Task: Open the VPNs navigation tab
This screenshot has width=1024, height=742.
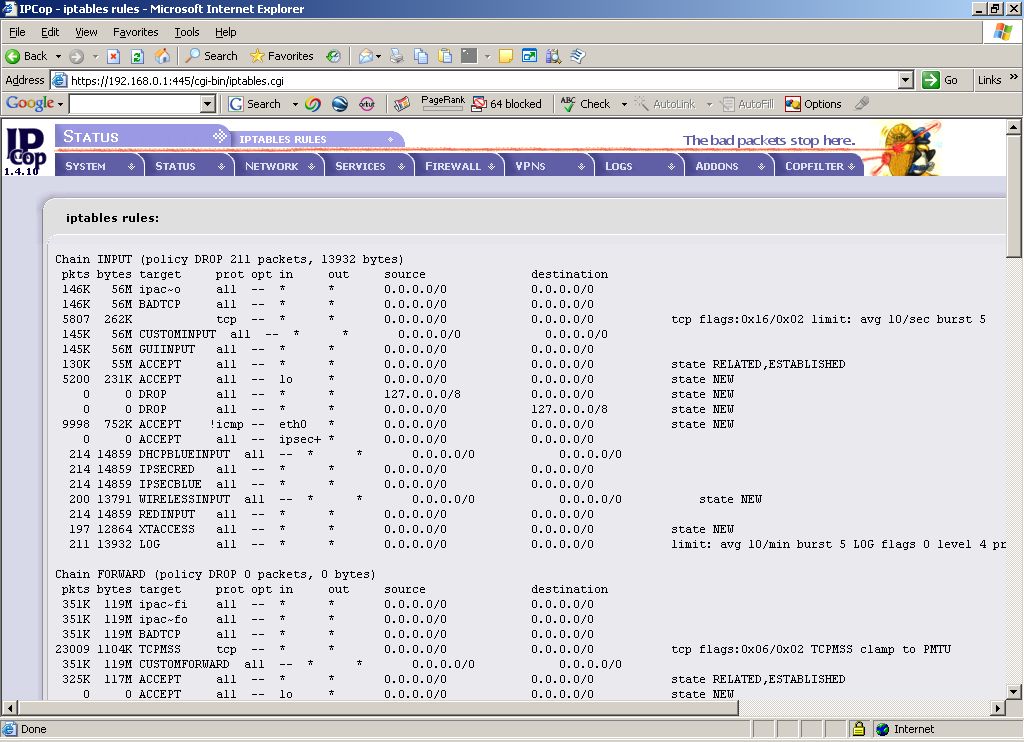Action: [550, 166]
